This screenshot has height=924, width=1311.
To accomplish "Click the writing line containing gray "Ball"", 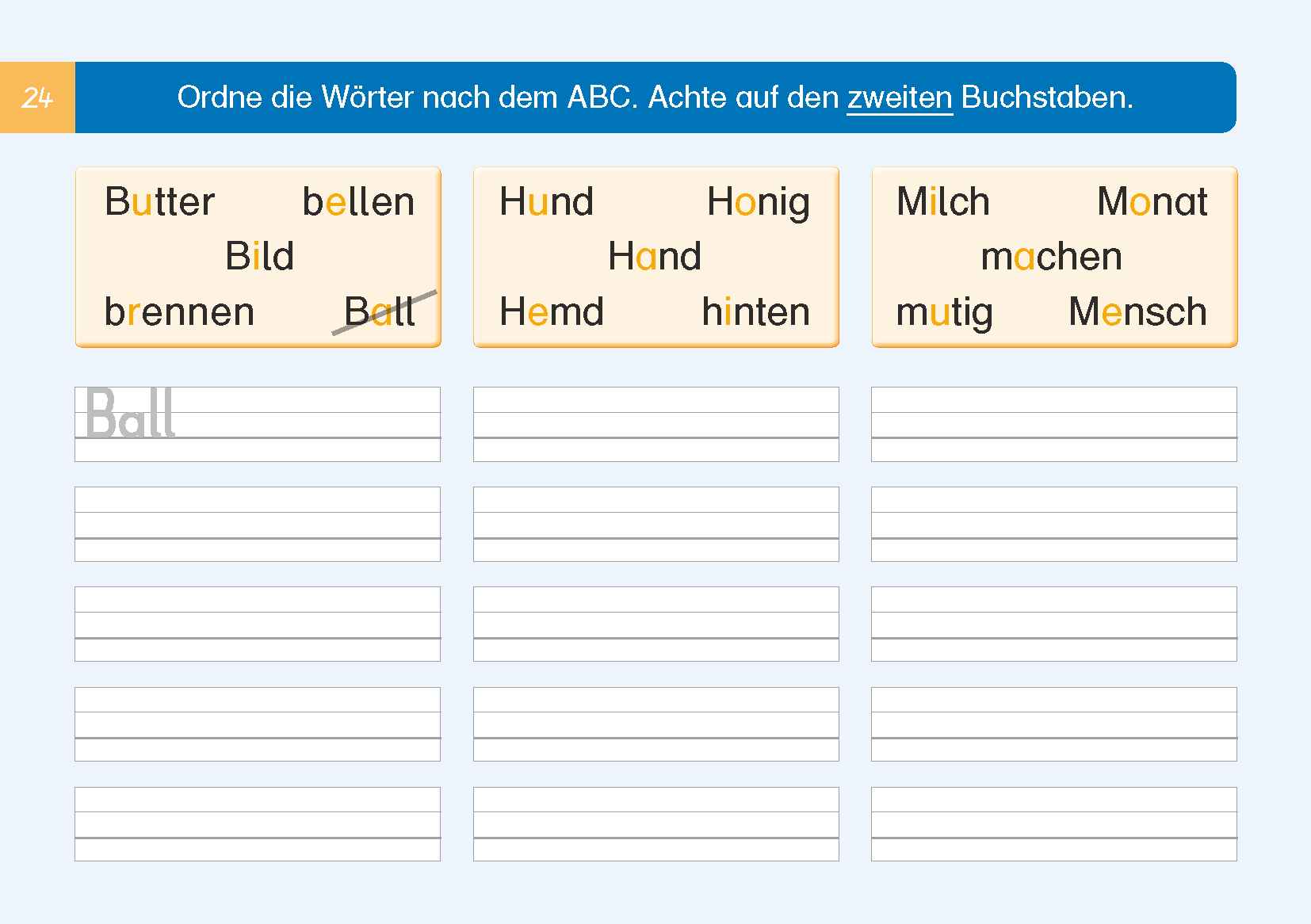I will [258, 424].
